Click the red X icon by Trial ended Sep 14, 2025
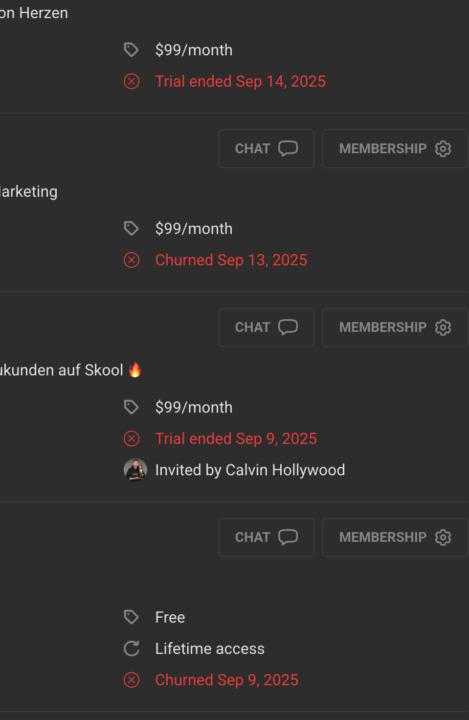This screenshot has height=720, width=469. click(131, 82)
